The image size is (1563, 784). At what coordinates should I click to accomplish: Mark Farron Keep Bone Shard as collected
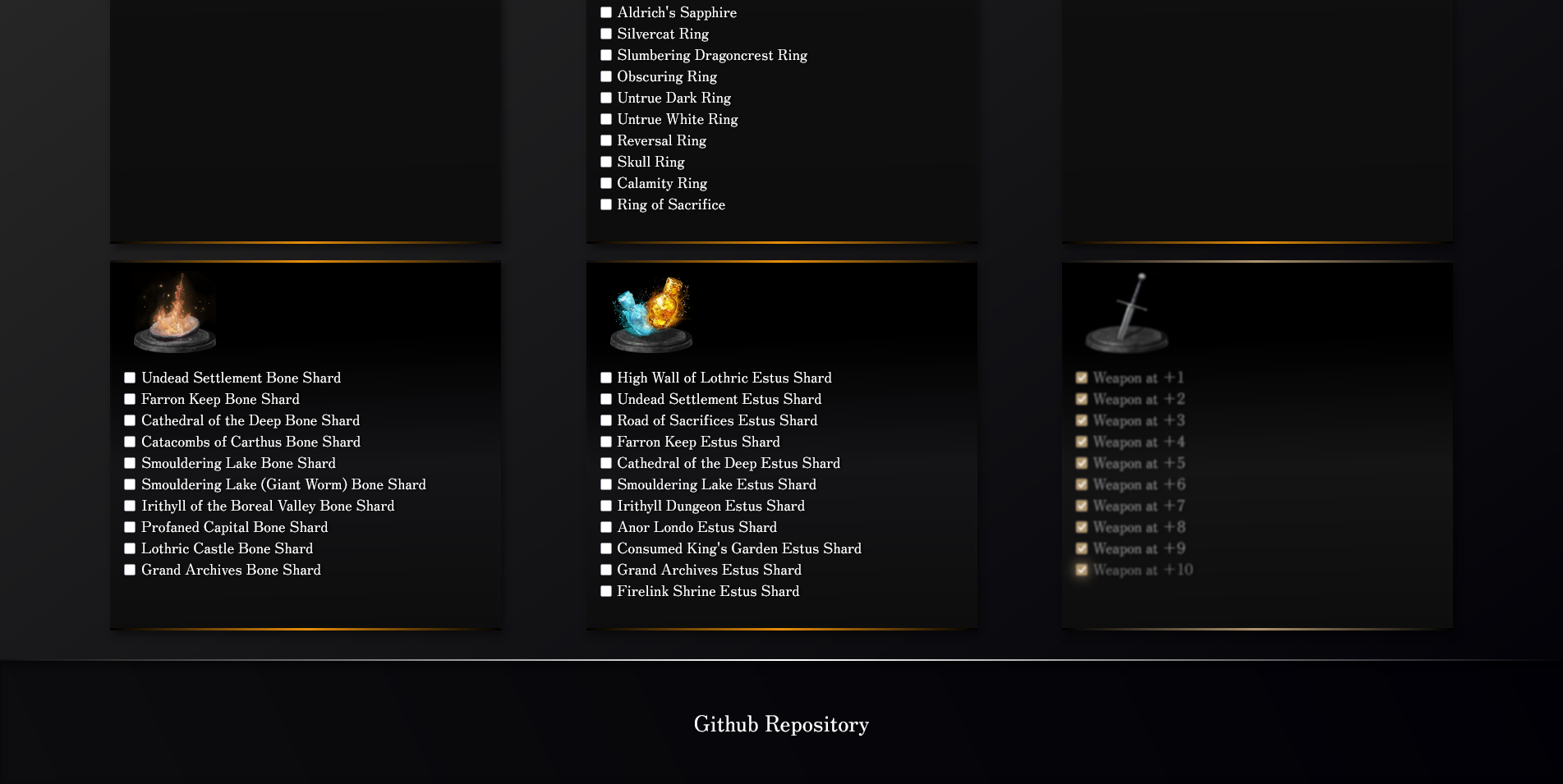129,399
